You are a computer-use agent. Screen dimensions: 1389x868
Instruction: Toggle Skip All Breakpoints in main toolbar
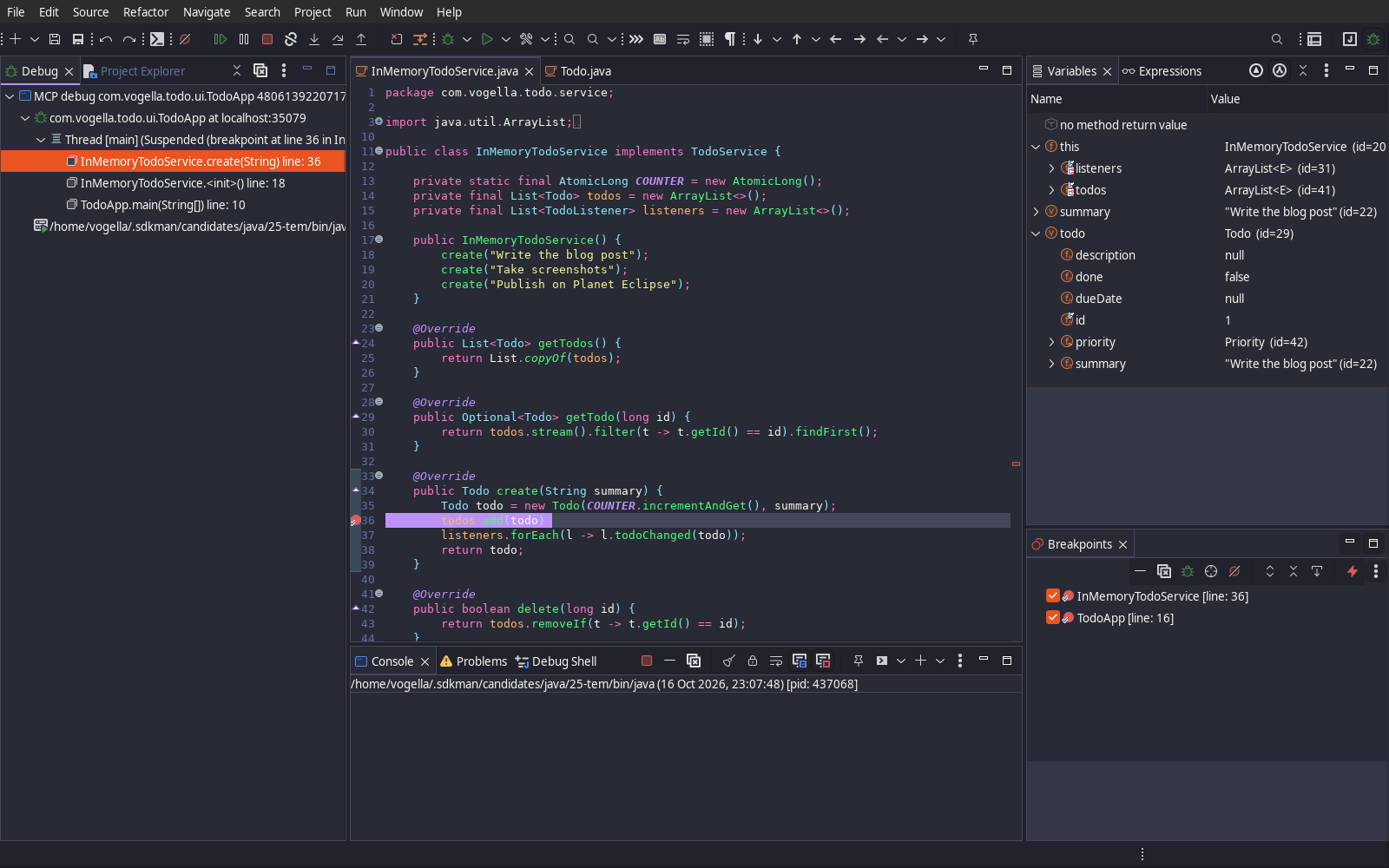pyautogui.click(x=185, y=39)
